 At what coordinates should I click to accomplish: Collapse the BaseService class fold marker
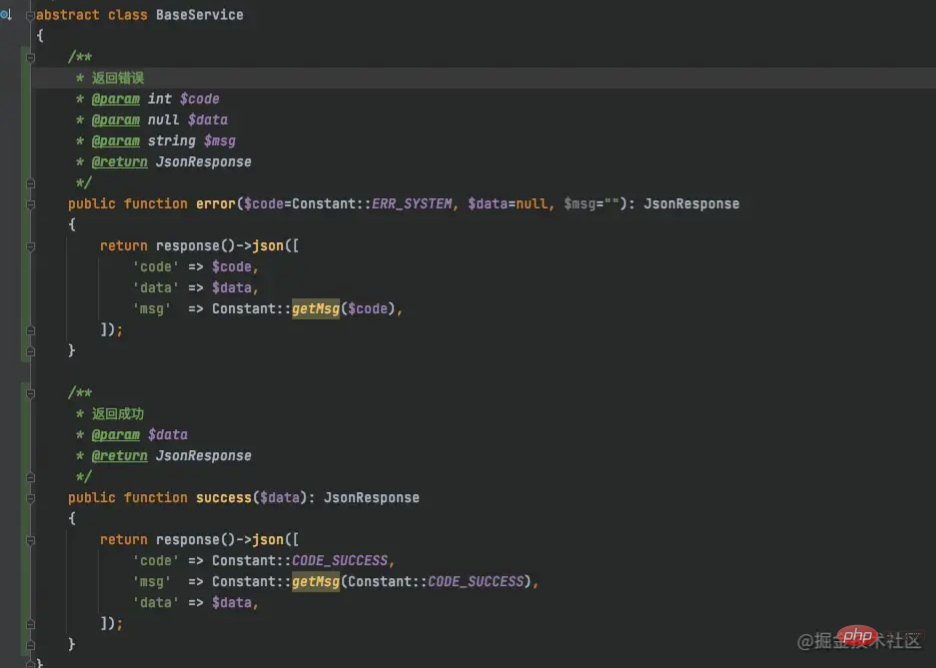click(x=30, y=16)
